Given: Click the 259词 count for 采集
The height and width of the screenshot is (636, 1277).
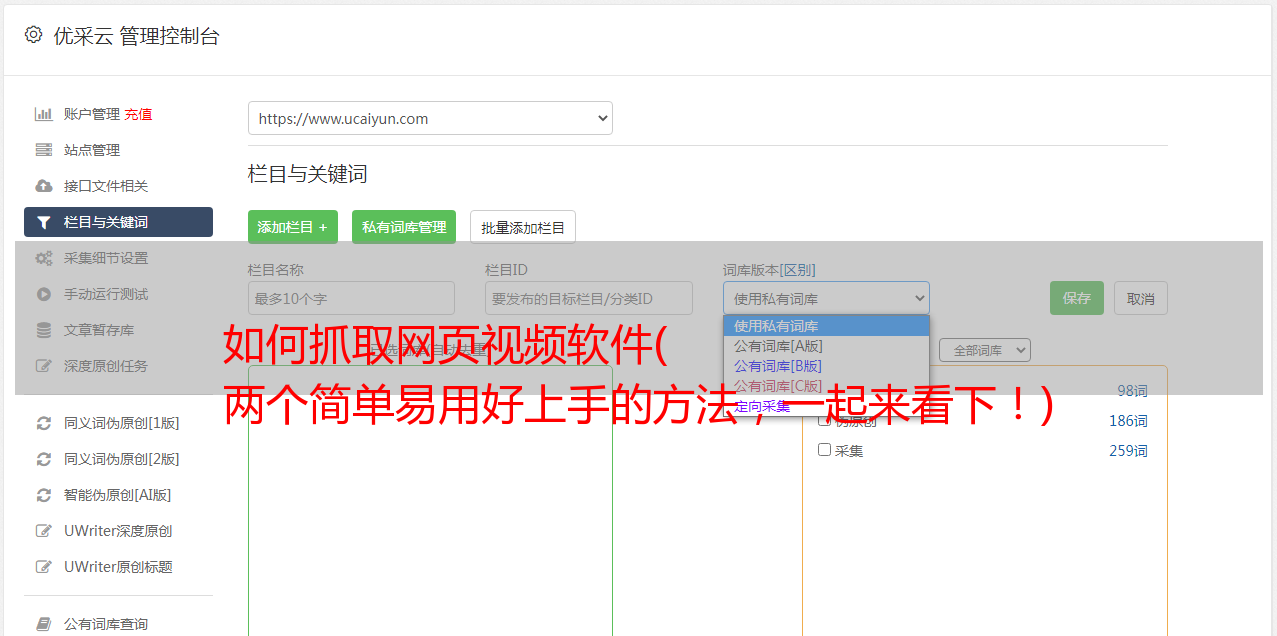Looking at the screenshot, I should (1128, 451).
